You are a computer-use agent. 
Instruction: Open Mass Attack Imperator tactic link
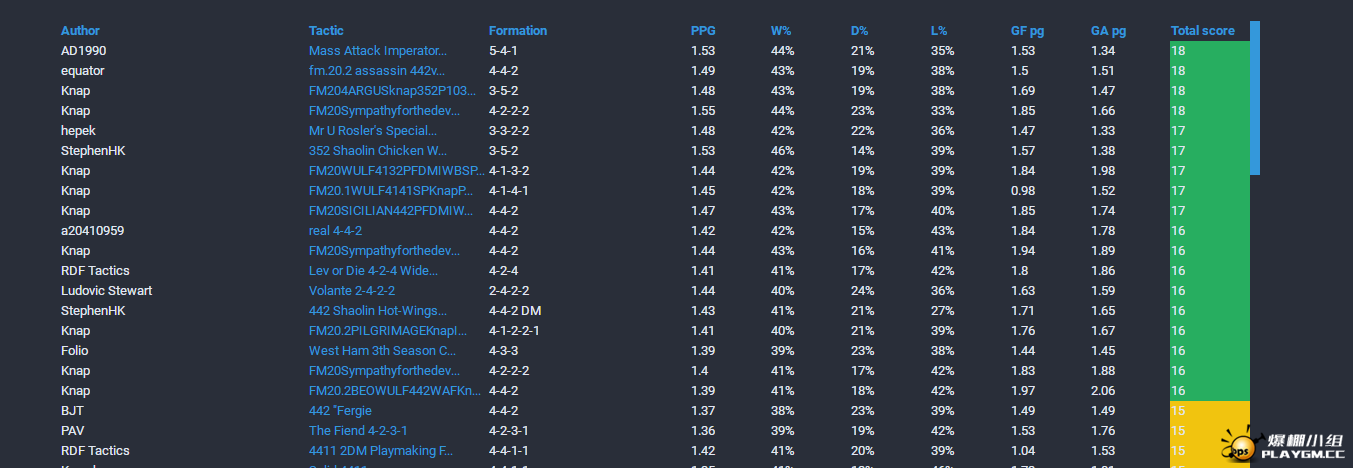[x=378, y=51]
